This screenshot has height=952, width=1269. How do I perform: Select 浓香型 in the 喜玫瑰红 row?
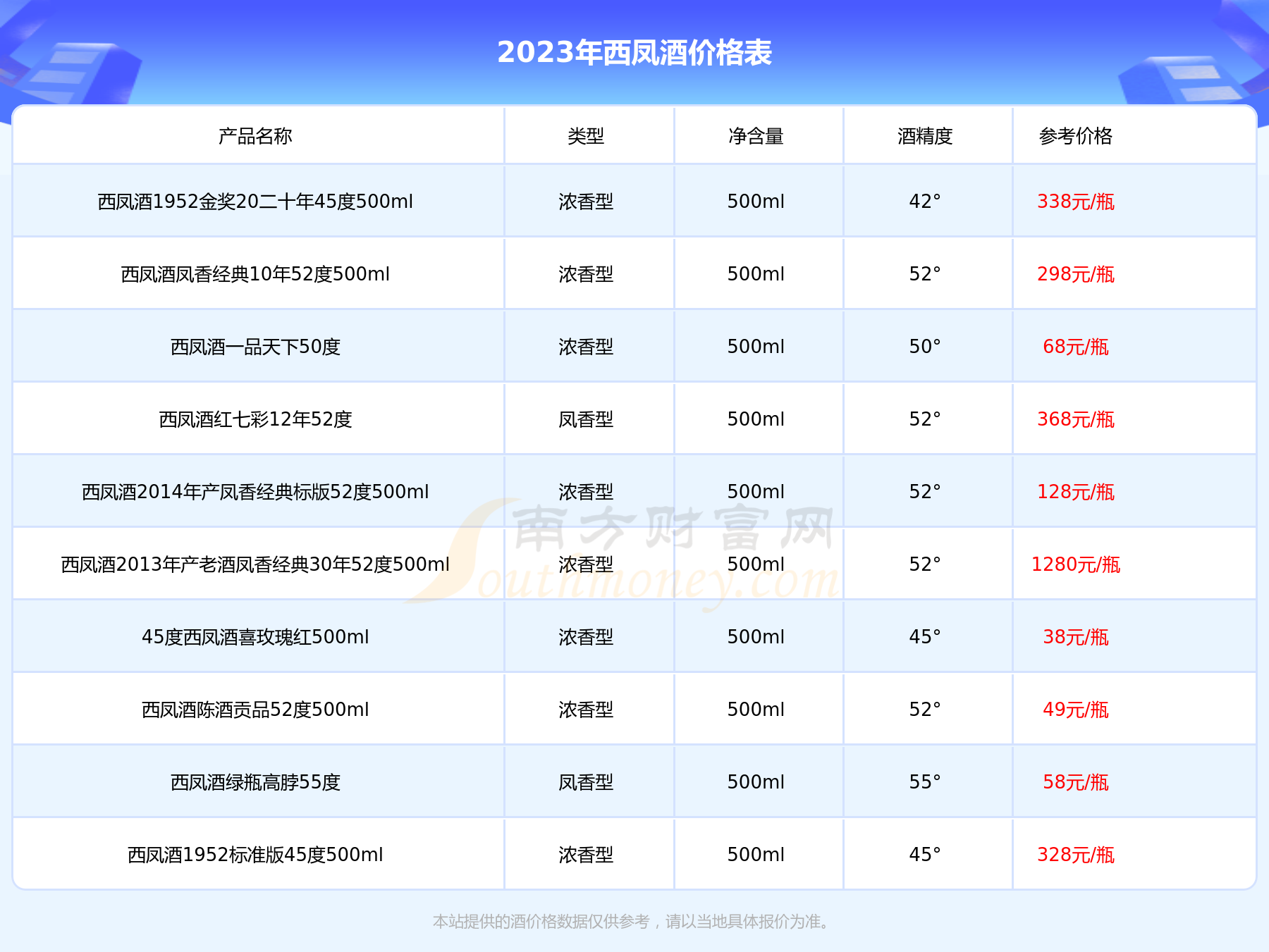tap(586, 637)
